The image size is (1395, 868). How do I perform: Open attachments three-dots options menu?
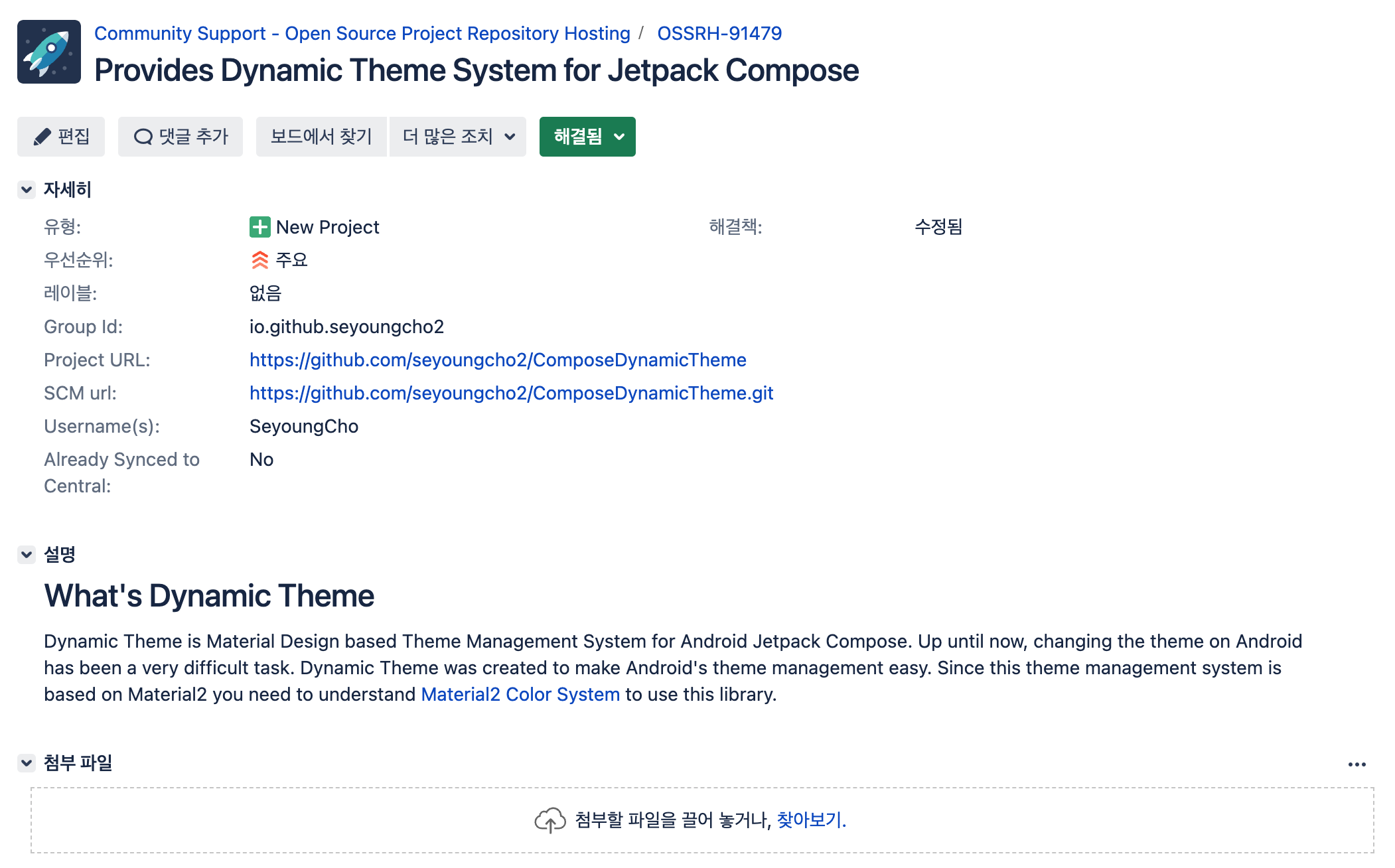click(1357, 764)
